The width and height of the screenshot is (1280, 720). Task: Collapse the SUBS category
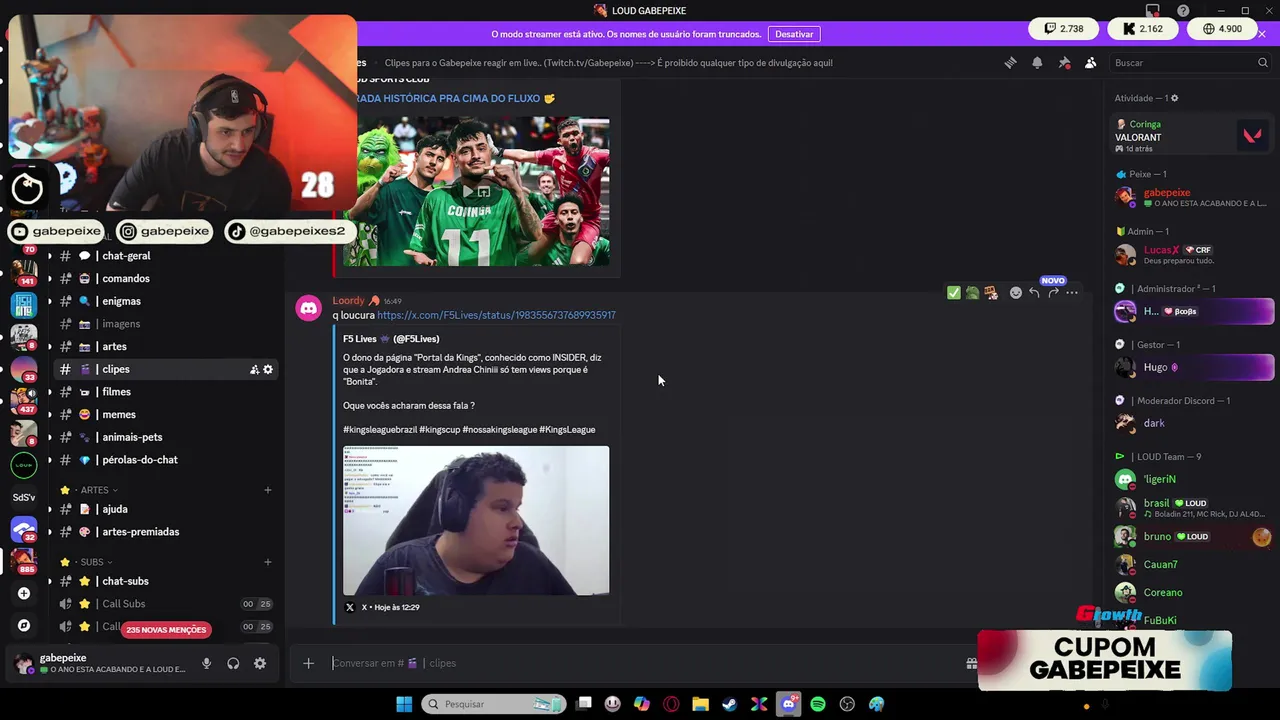(x=92, y=562)
